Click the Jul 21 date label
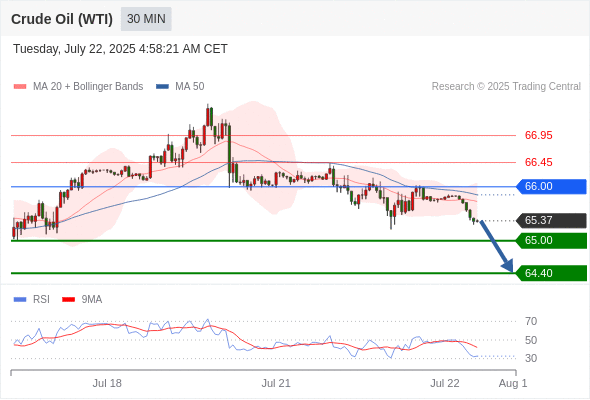Image resolution: width=590 pixels, height=400 pixels. click(x=276, y=383)
